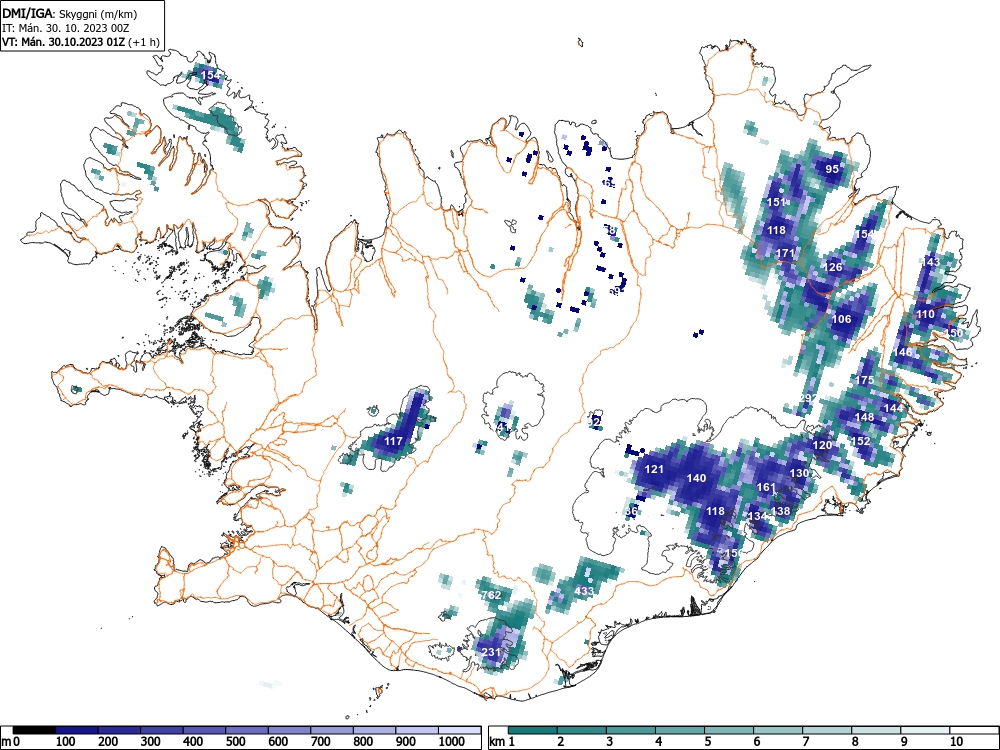Click the visibility value '121' on the map
The image size is (1000, 750).
pyautogui.click(x=654, y=469)
